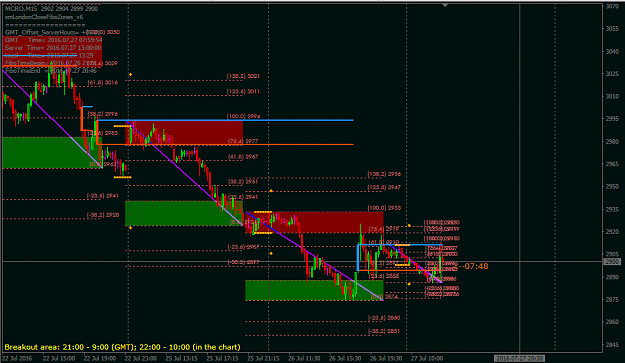
Task: Click the 22 Jul 2016 time axis label
Action: [x=18, y=358]
